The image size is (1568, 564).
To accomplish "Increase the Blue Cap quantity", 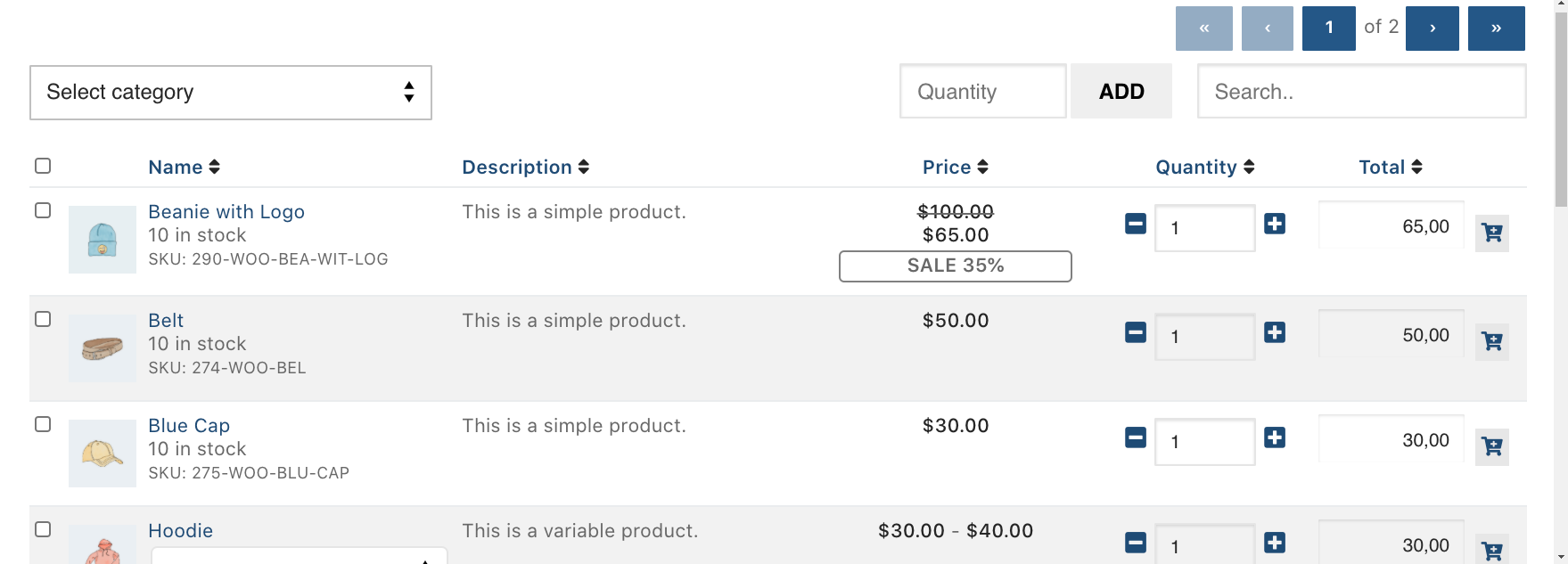I will coord(1275,437).
